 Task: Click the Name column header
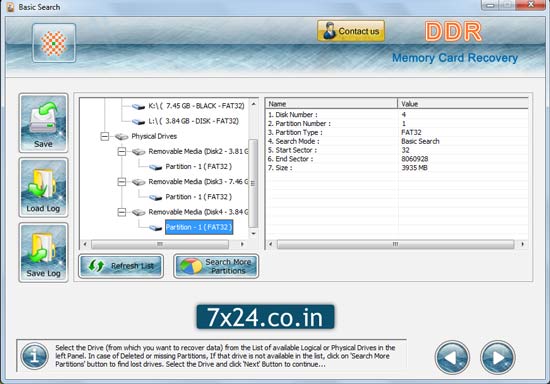331,104
